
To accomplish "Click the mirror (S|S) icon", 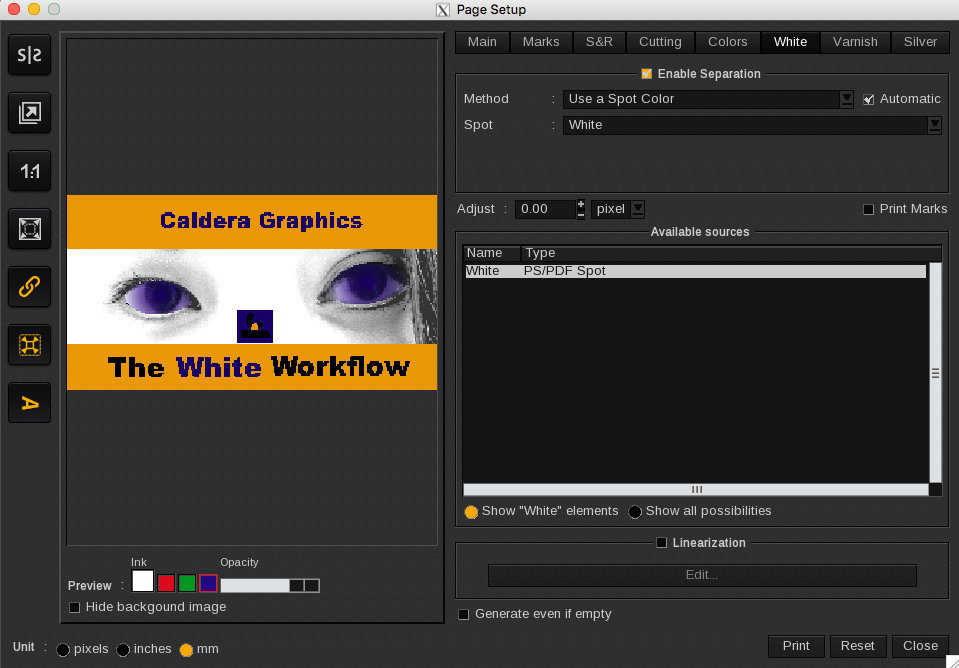I will [x=29, y=55].
